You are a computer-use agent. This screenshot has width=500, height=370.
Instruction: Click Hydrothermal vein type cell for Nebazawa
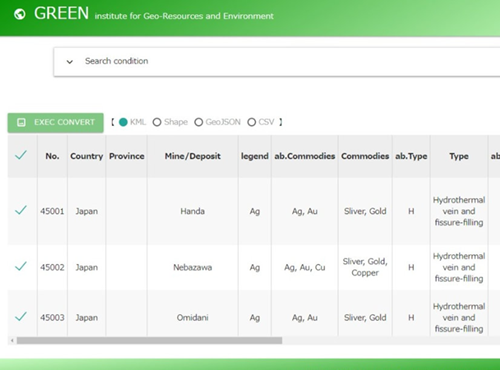click(459, 267)
